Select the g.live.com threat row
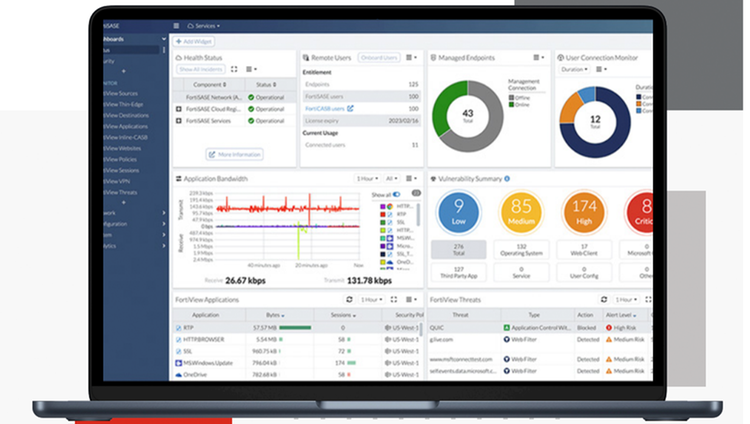This screenshot has height=424, width=750. [540, 340]
